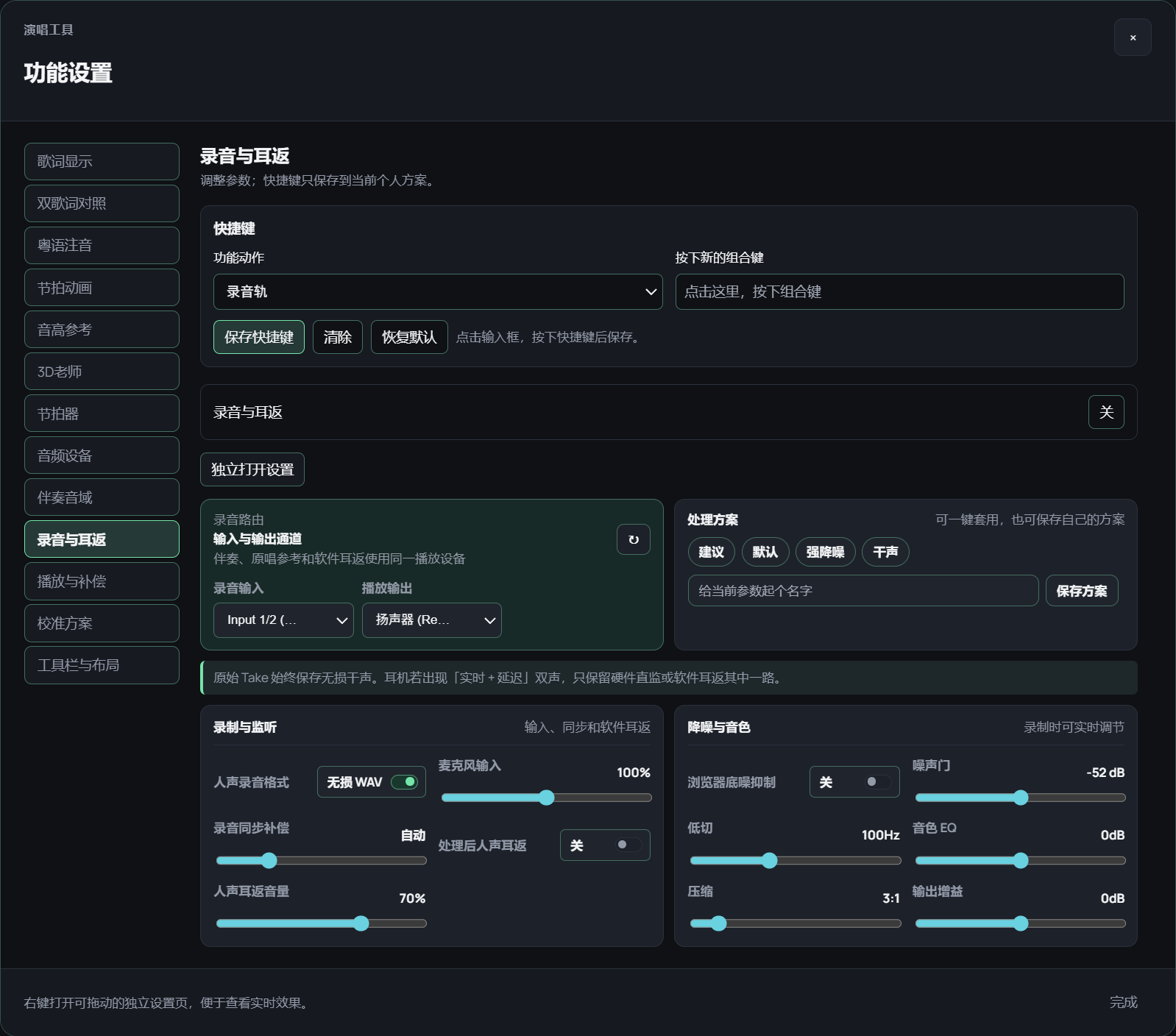1176x1036 pixels.
Task: Open the 歌词显示 settings tab
Action: point(102,161)
